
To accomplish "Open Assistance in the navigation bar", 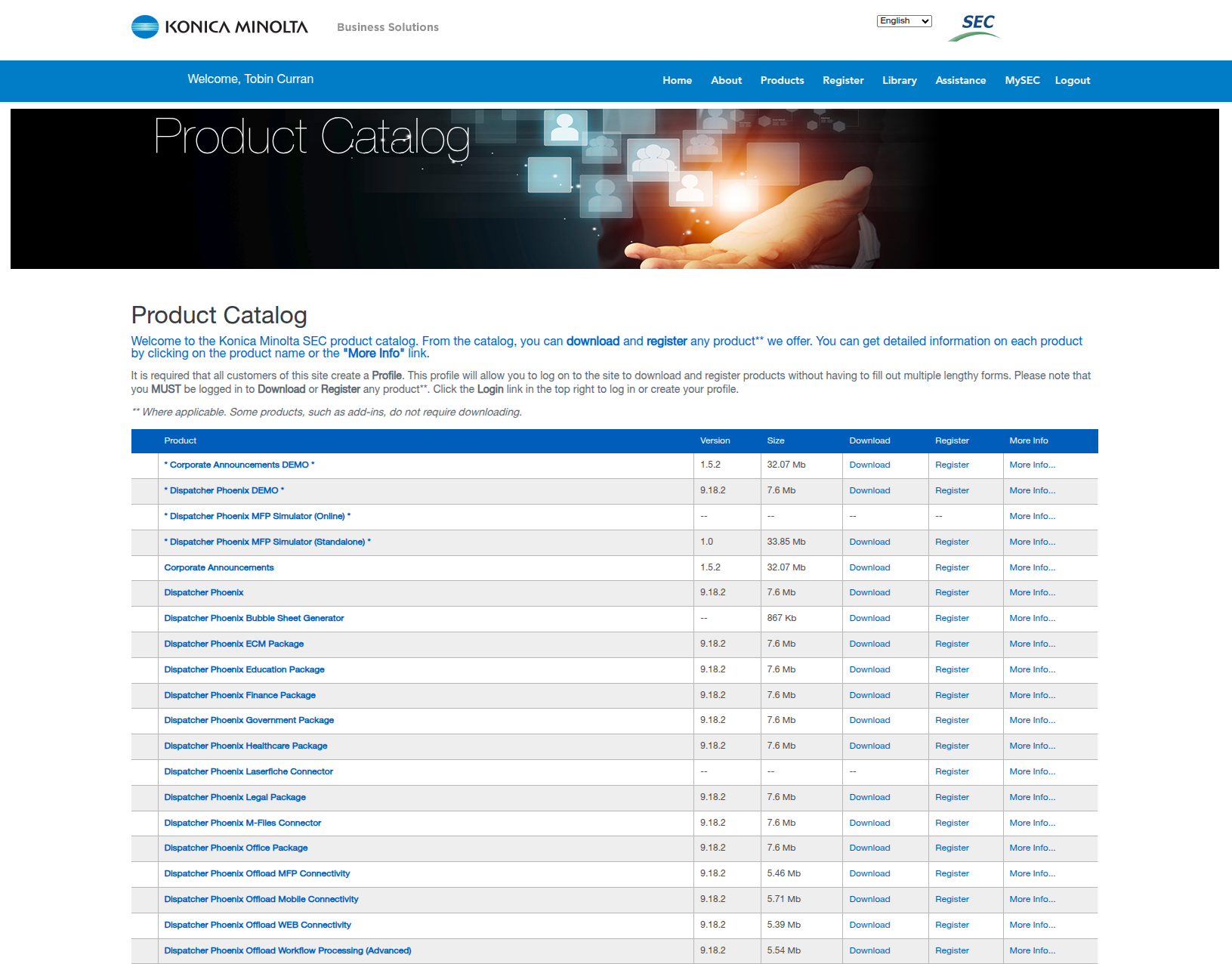I will coord(960,80).
